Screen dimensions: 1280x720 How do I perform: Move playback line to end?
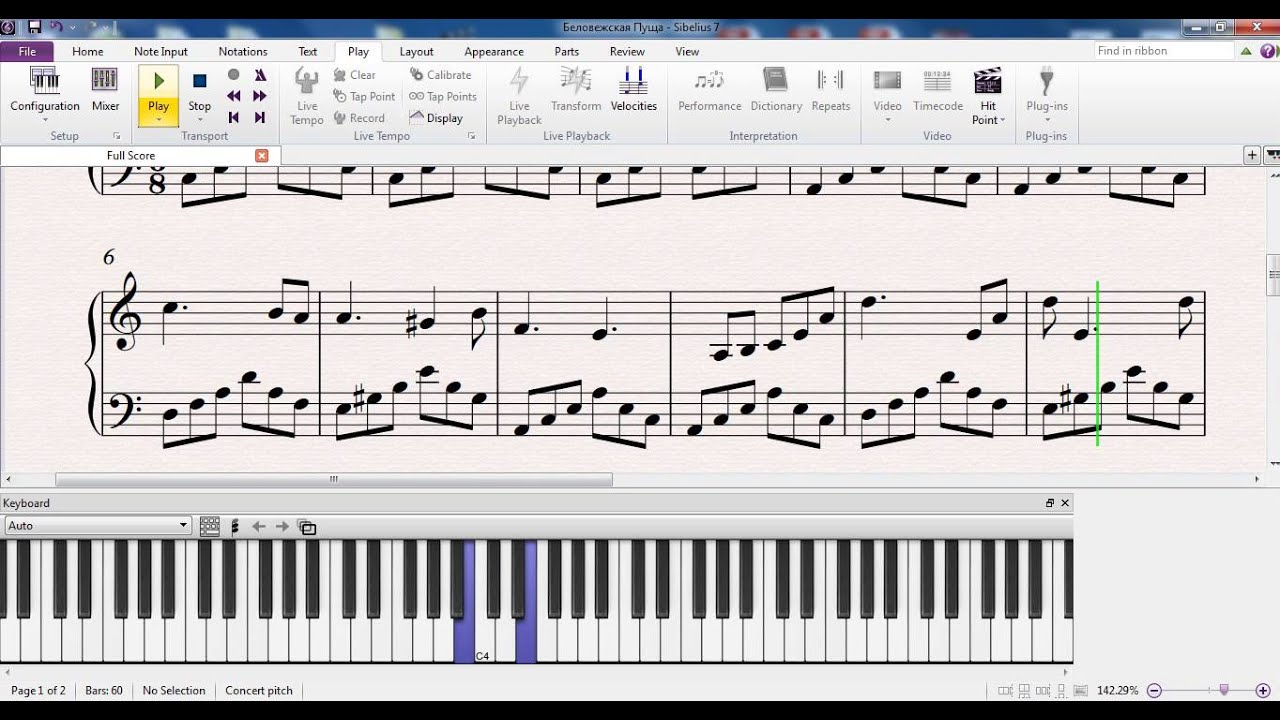(x=260, y=117)
